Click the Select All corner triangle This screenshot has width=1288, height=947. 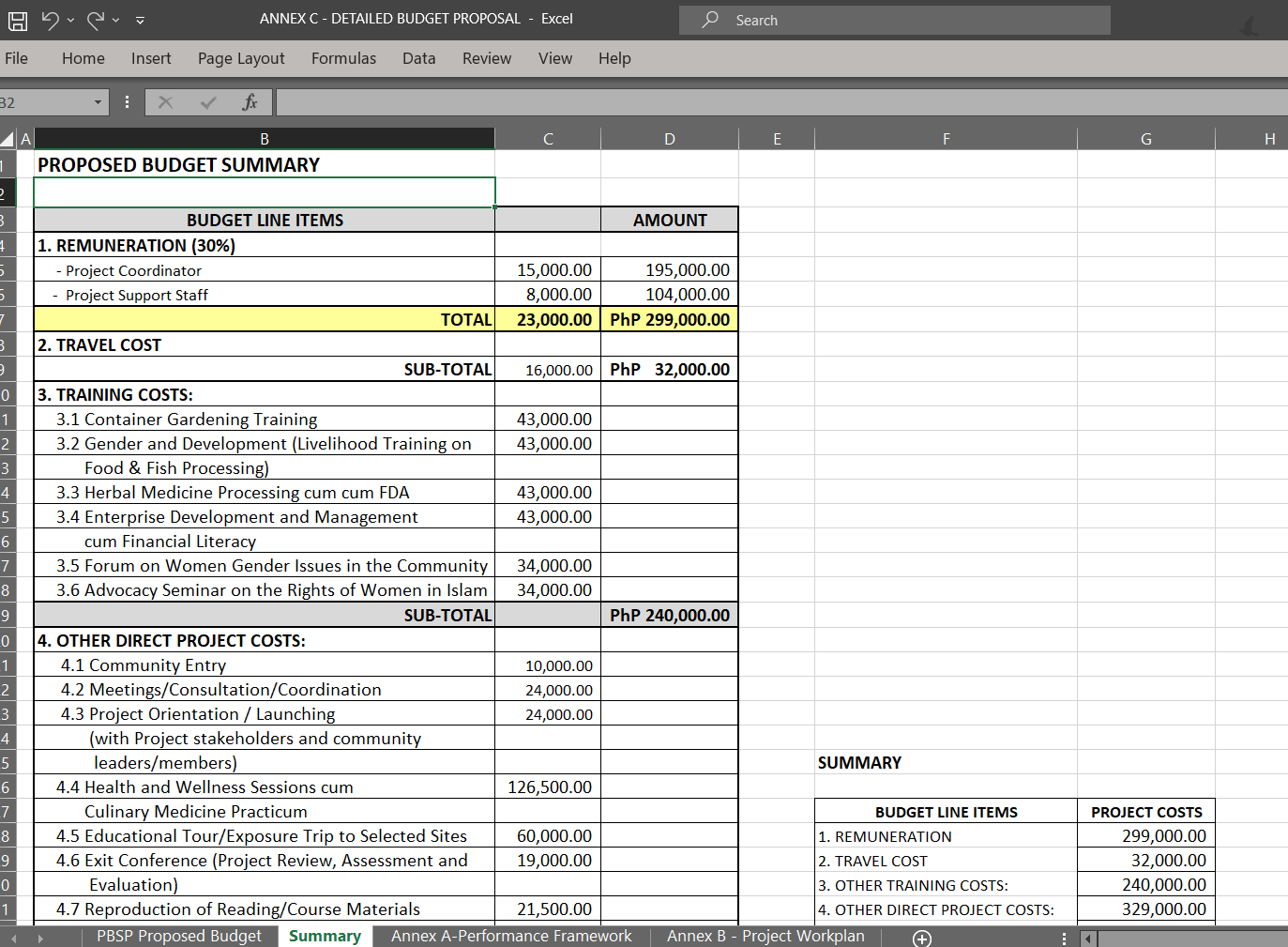click(x=8, y=139)
